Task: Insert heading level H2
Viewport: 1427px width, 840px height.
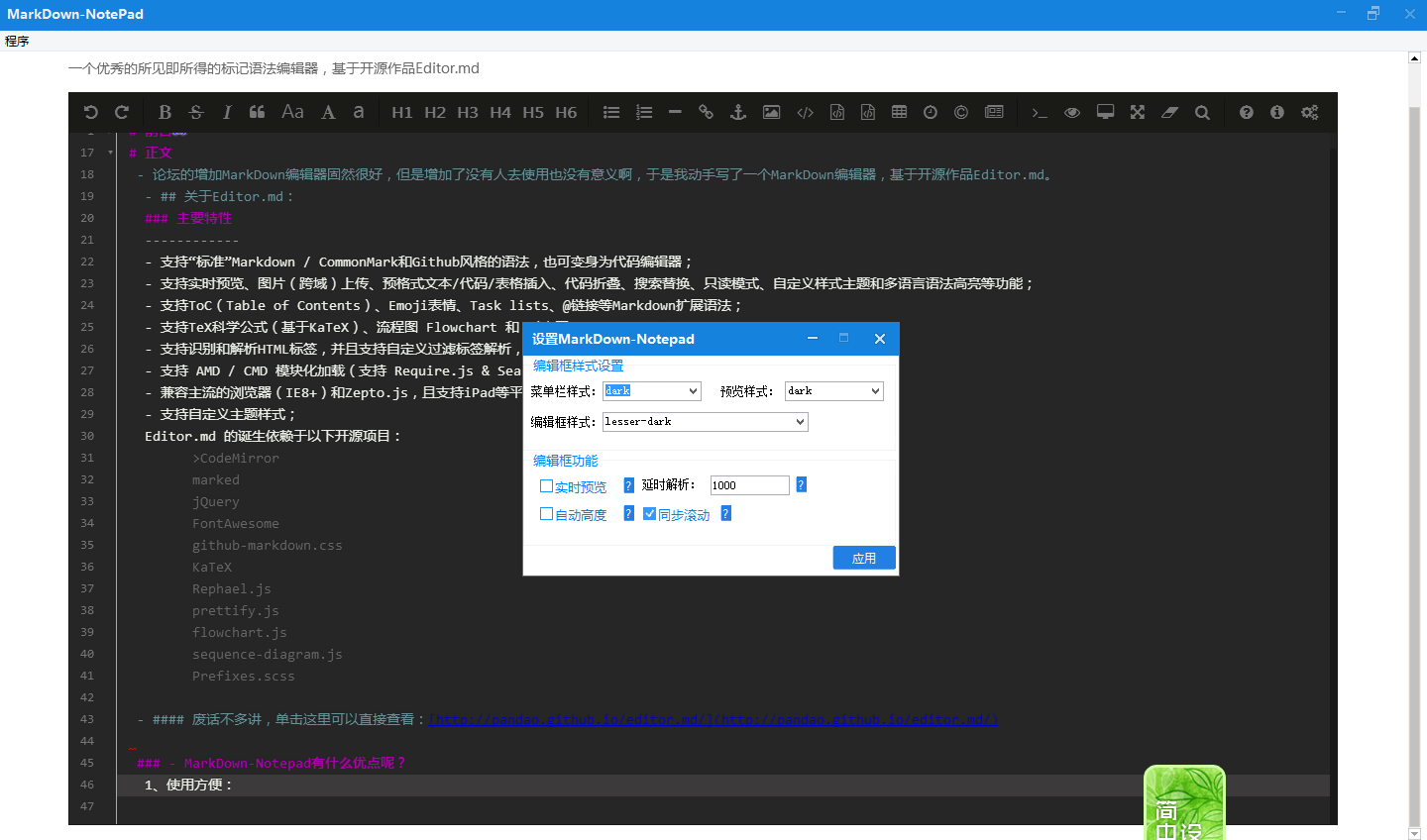Action: click(x=435, y=112)
